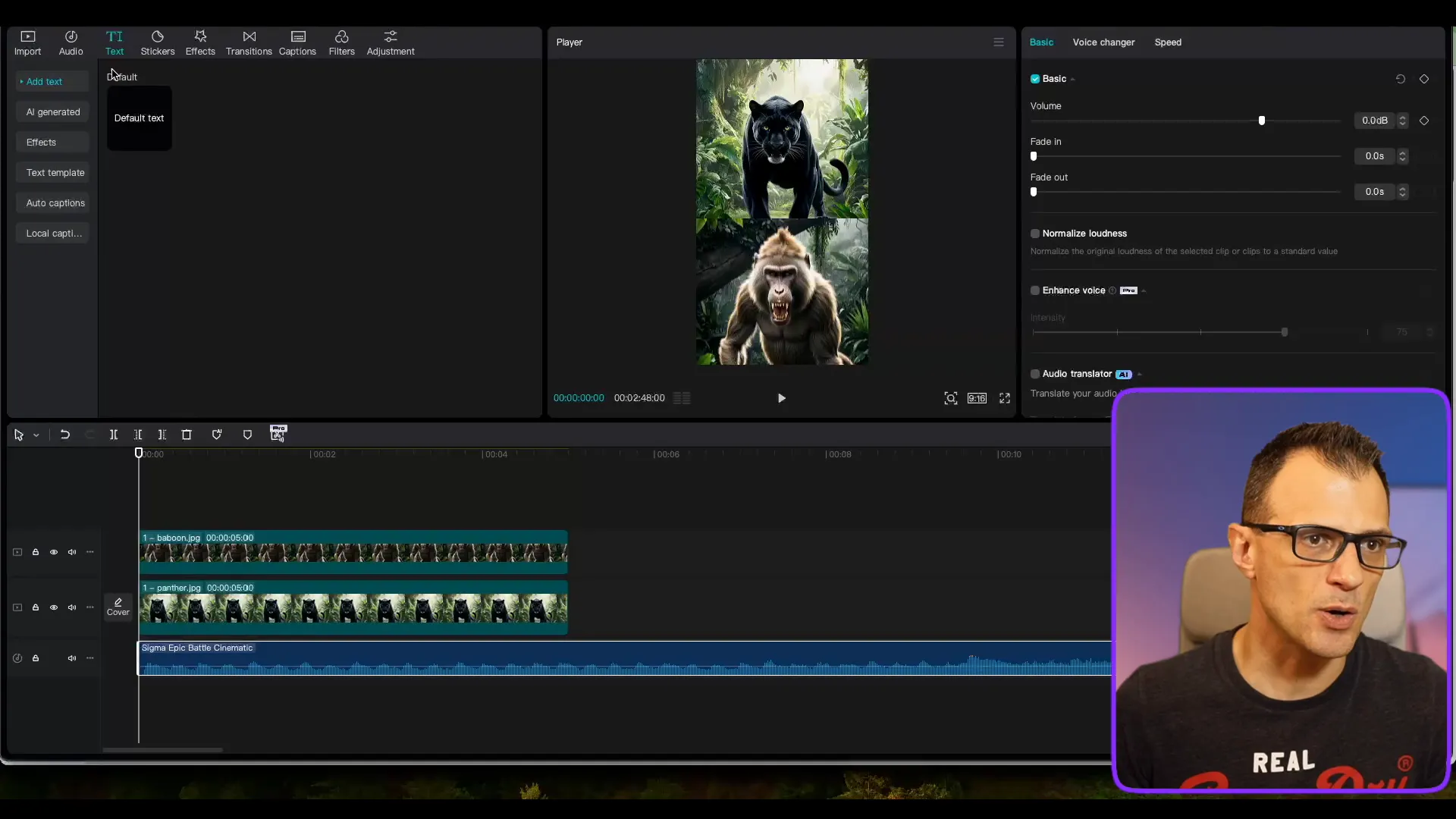Image resolution: width=1456 pixels, height=819 pixels.
Task: Open Text template category
Action: [x=52, y=172]
